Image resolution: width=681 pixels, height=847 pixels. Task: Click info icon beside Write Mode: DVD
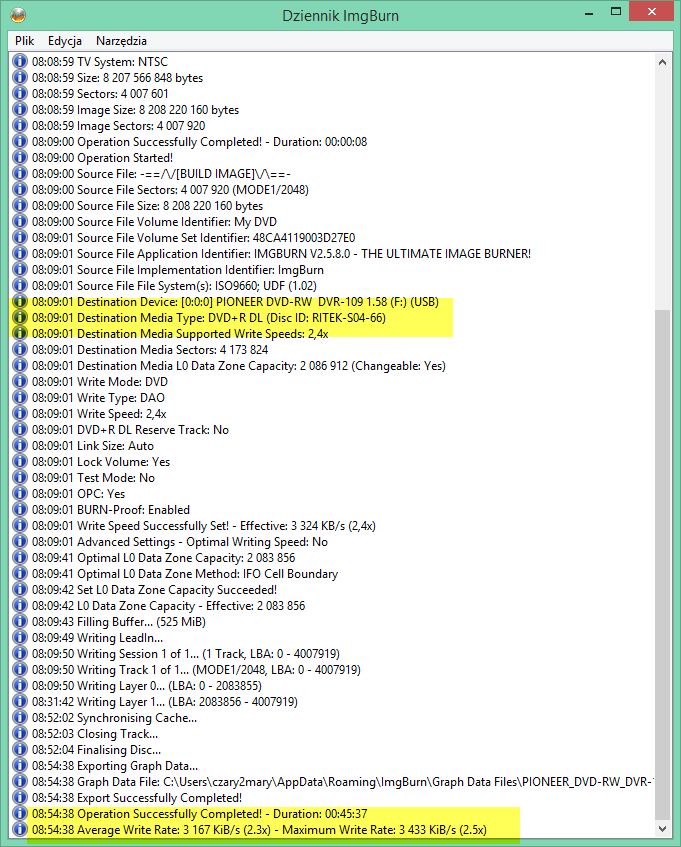20,382
